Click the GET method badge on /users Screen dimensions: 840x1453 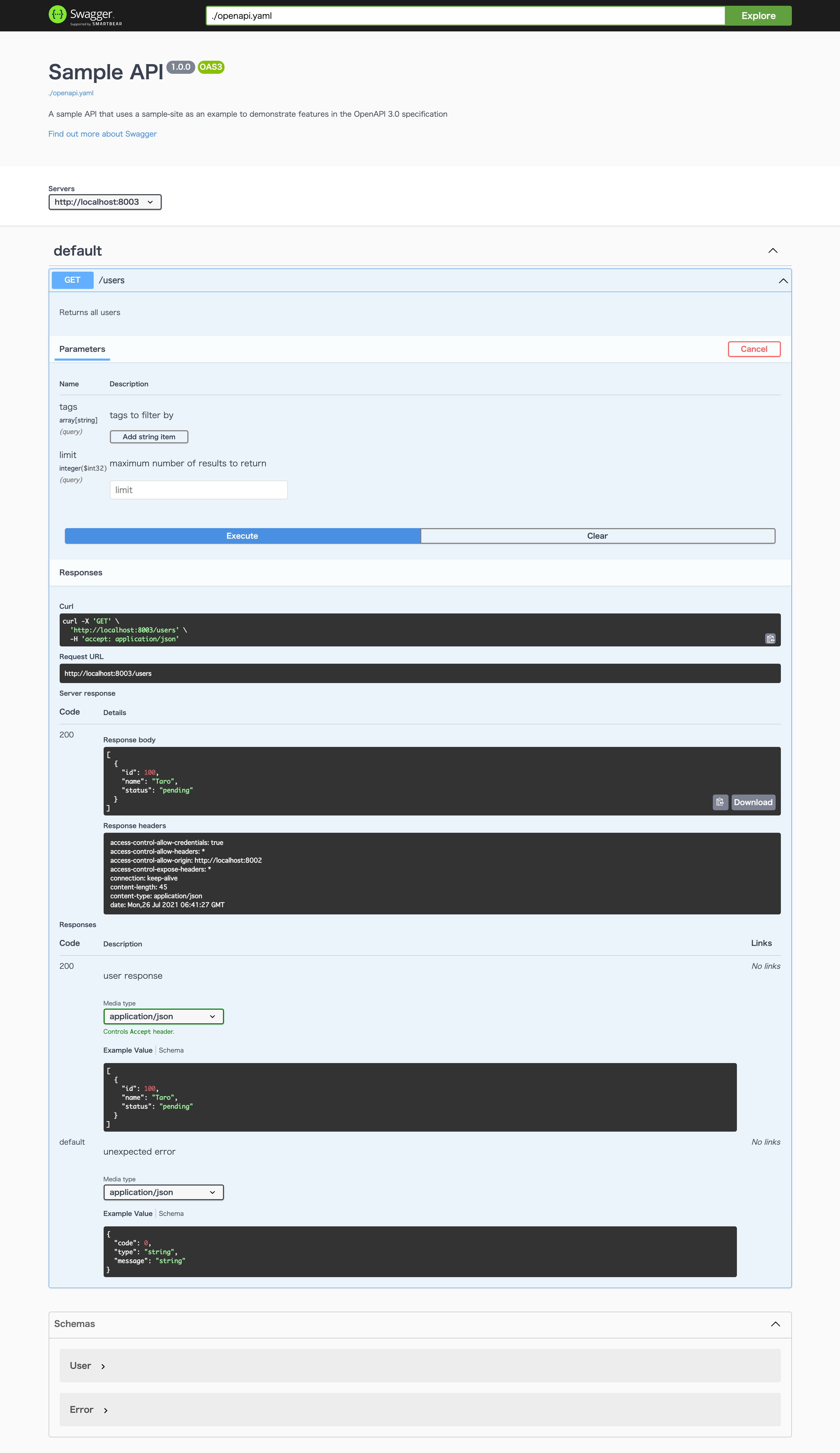tap(72, 280)
